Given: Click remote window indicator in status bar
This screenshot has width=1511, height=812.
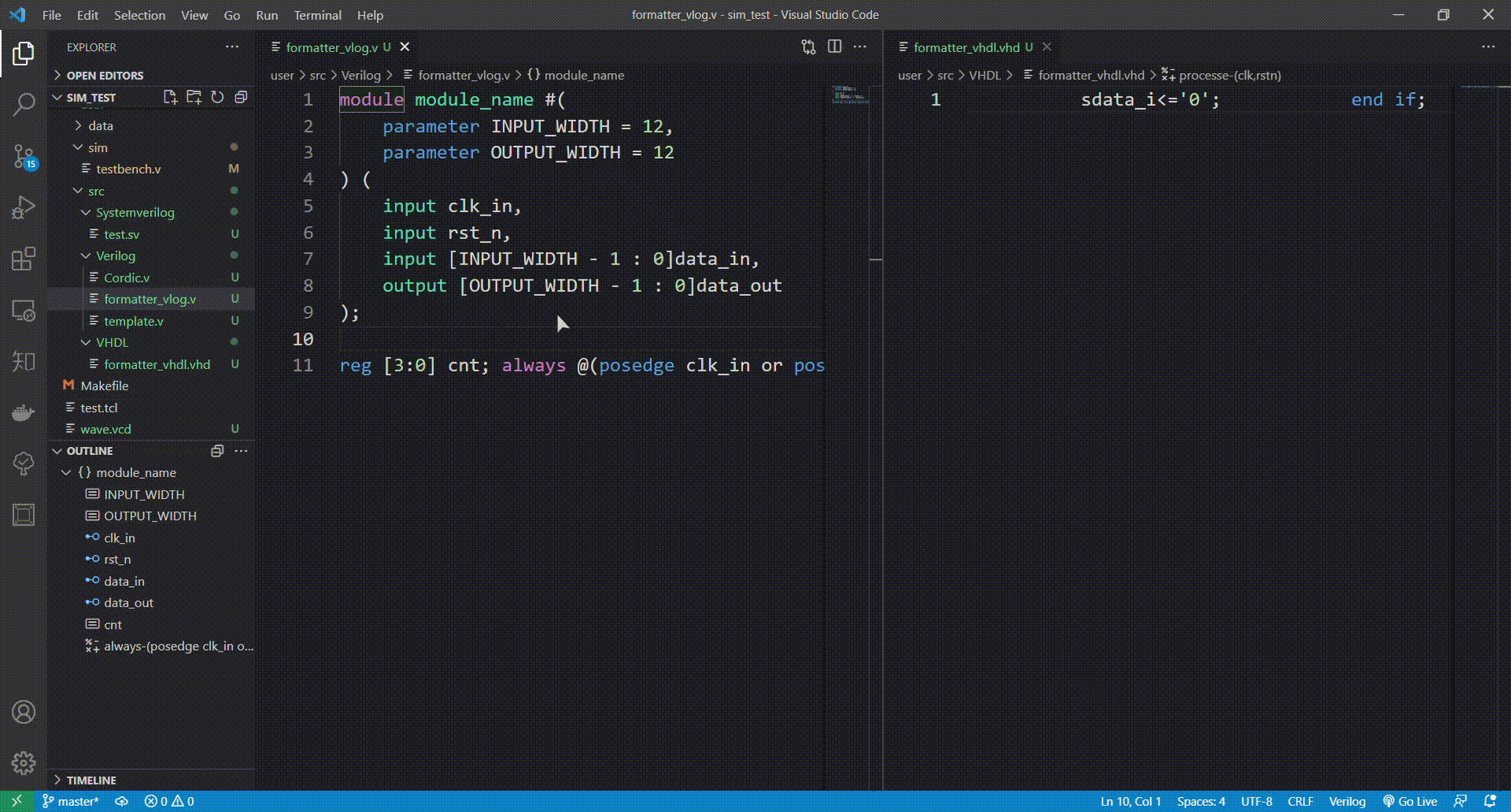Looking at the screenshot, I should click(17, 801).
